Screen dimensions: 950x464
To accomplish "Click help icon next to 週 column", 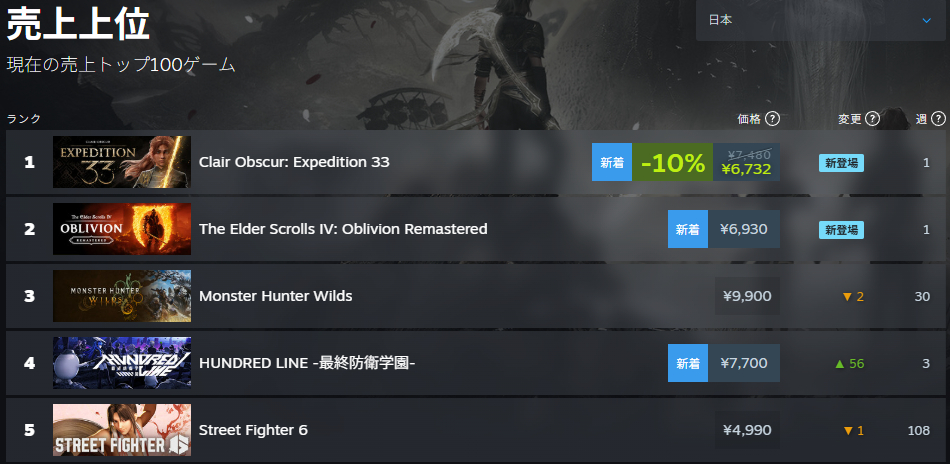I will coord(938,119).
